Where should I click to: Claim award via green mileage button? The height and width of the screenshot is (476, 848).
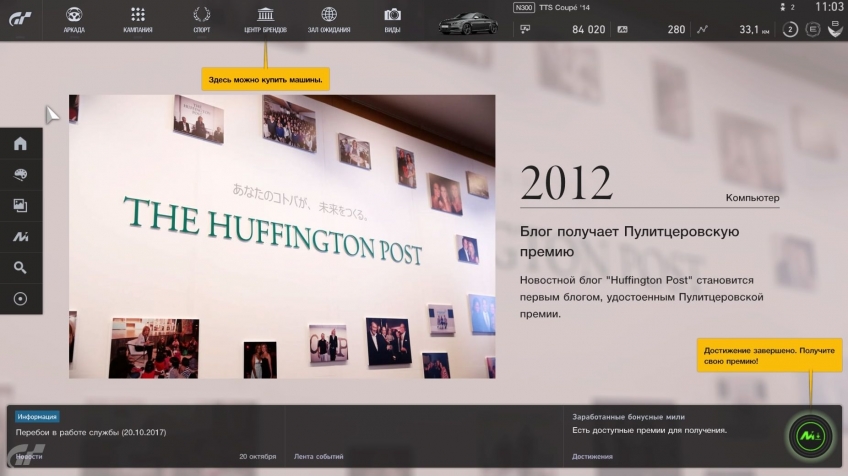coord(810,435)
